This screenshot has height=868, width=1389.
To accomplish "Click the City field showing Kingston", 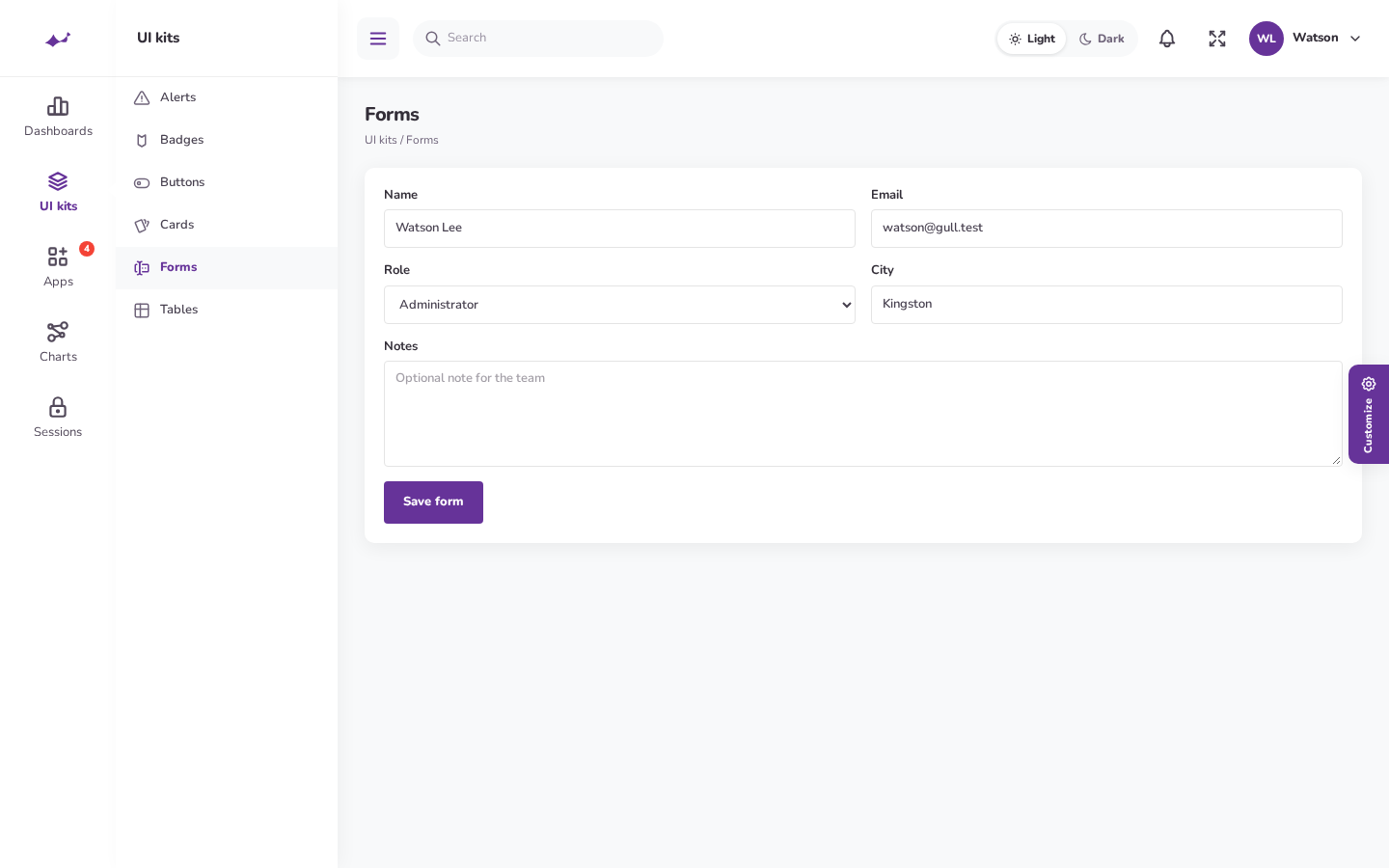I will (1106, 305).
